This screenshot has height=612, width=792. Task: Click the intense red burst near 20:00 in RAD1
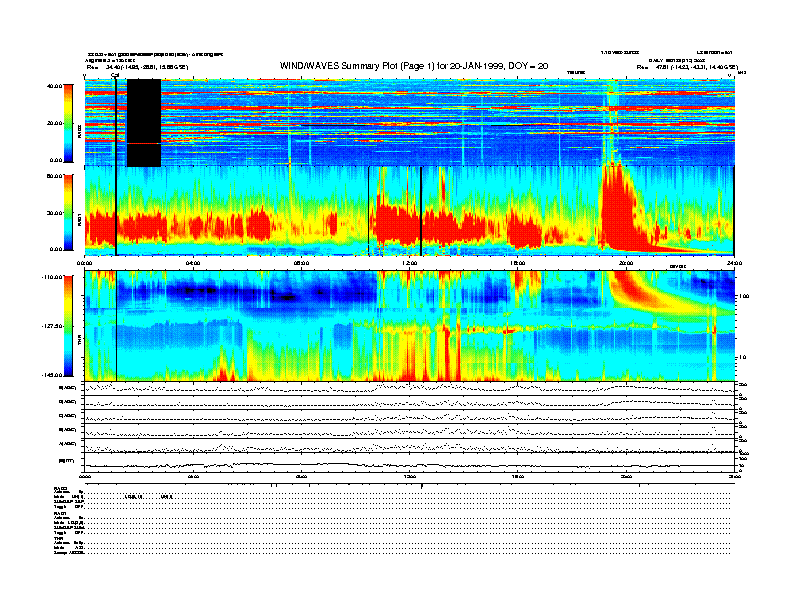click(x=617, y=207)
